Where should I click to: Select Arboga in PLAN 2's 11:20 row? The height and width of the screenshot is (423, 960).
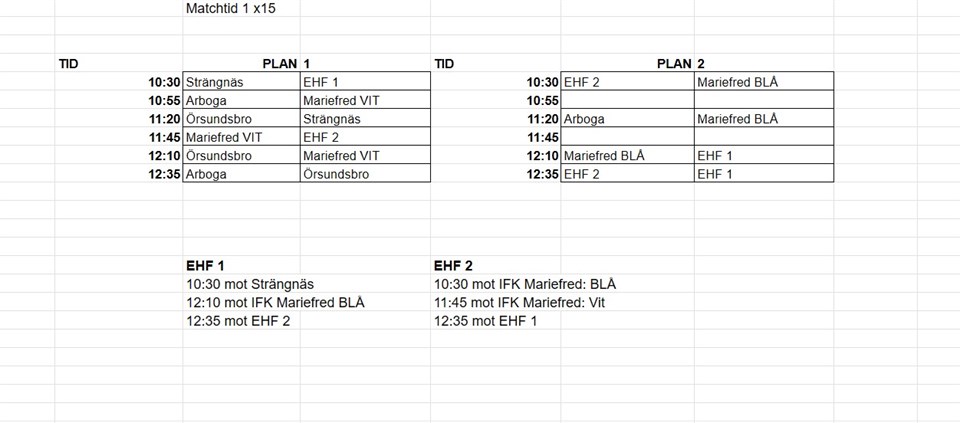(585, 118)
